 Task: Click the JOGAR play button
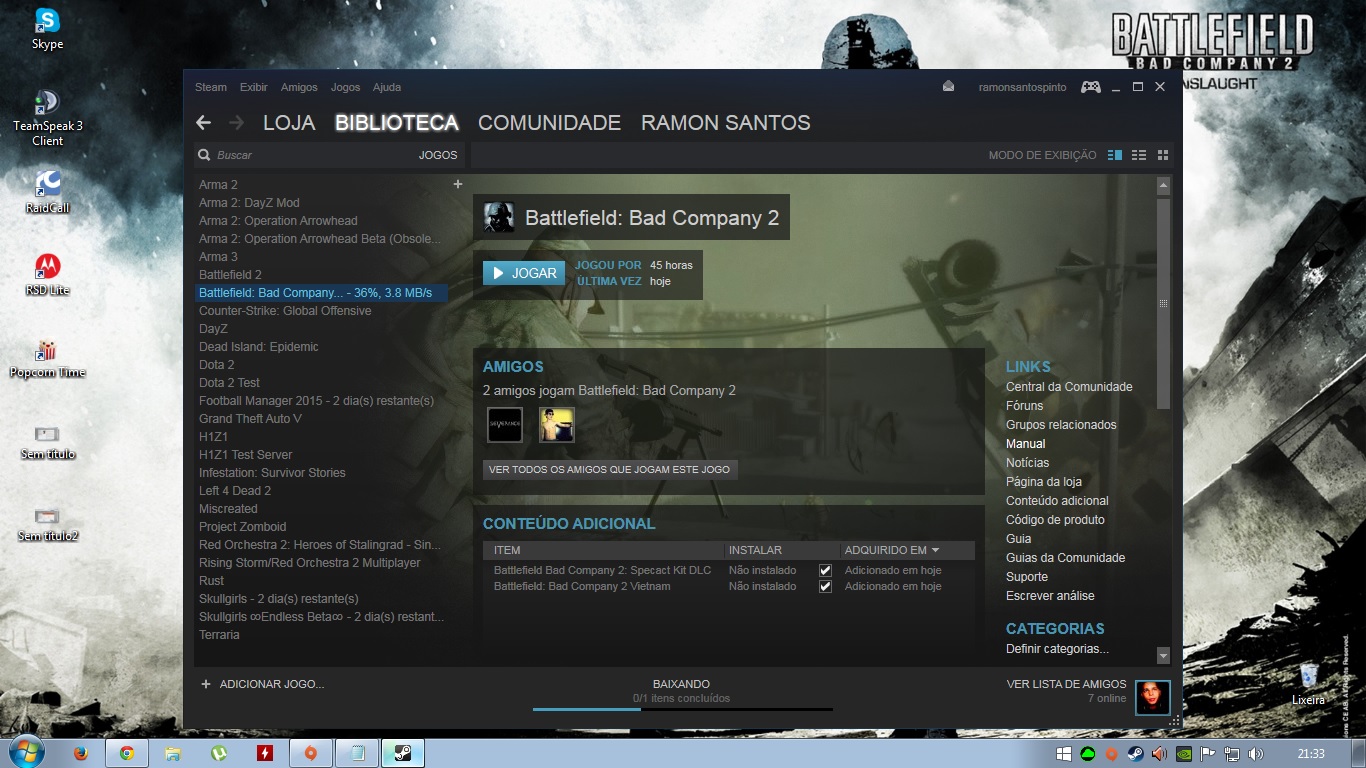[x=524, y=273]
